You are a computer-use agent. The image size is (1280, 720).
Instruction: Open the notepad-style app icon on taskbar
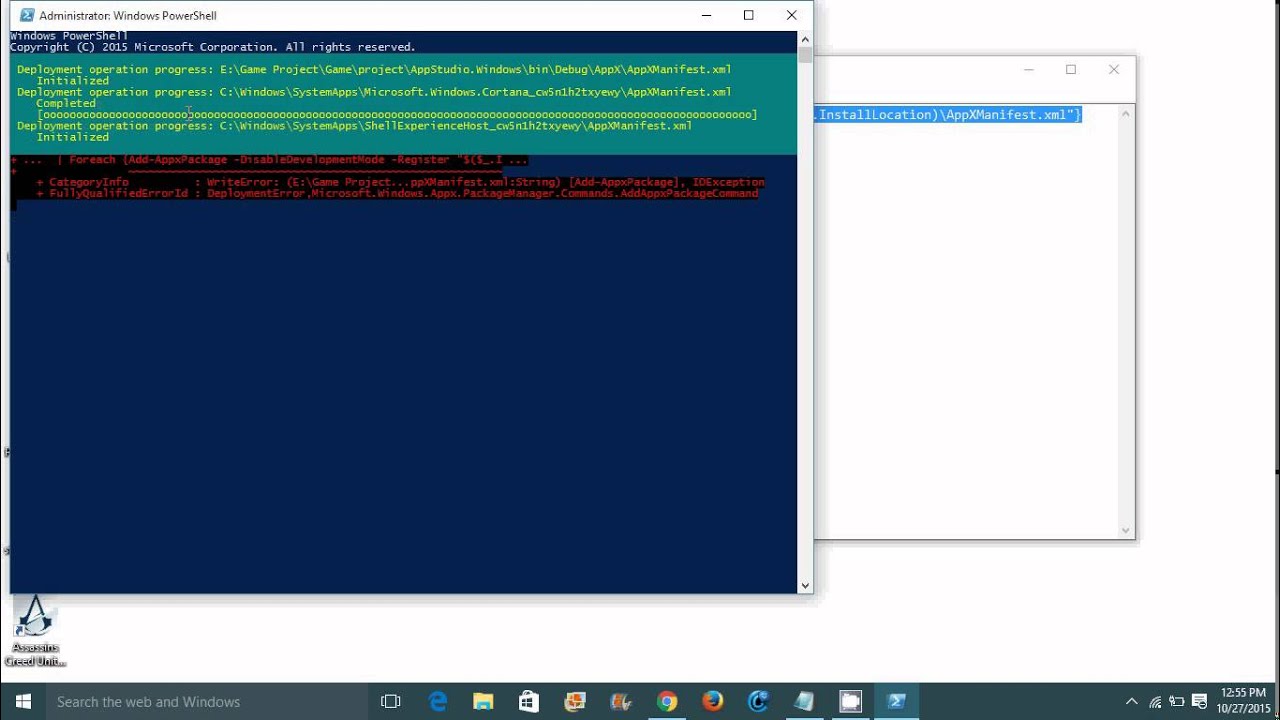[805, 702]
